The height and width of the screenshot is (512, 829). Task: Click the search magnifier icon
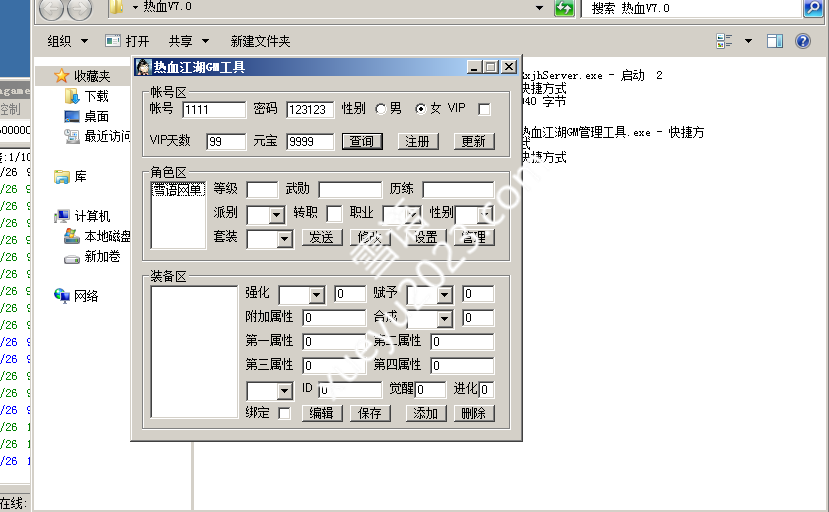click(813, 8)
